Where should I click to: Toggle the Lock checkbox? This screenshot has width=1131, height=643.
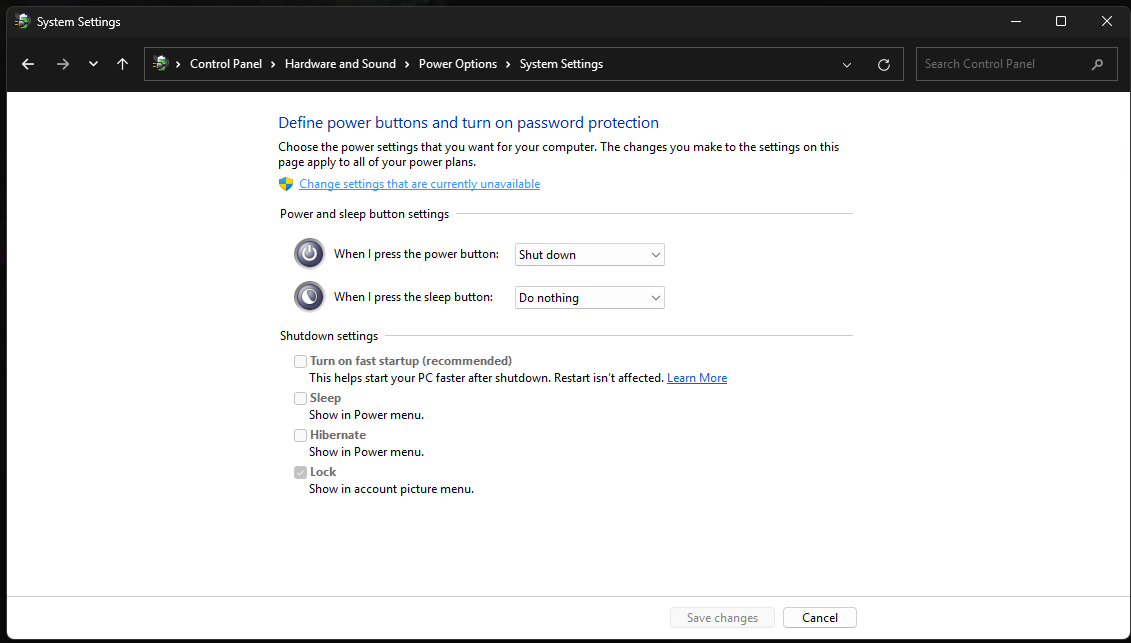click(x=300, y=473)
